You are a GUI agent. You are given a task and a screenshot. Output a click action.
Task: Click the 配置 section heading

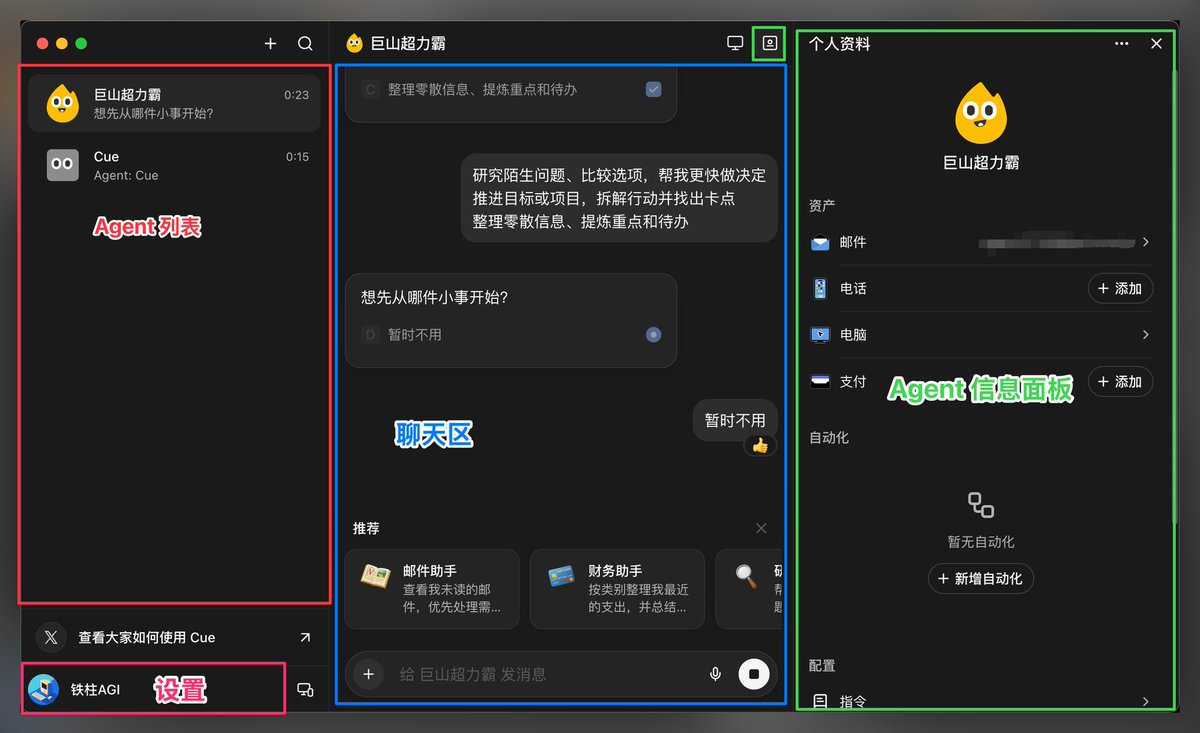pyautogui.click(x=822, y=665)
